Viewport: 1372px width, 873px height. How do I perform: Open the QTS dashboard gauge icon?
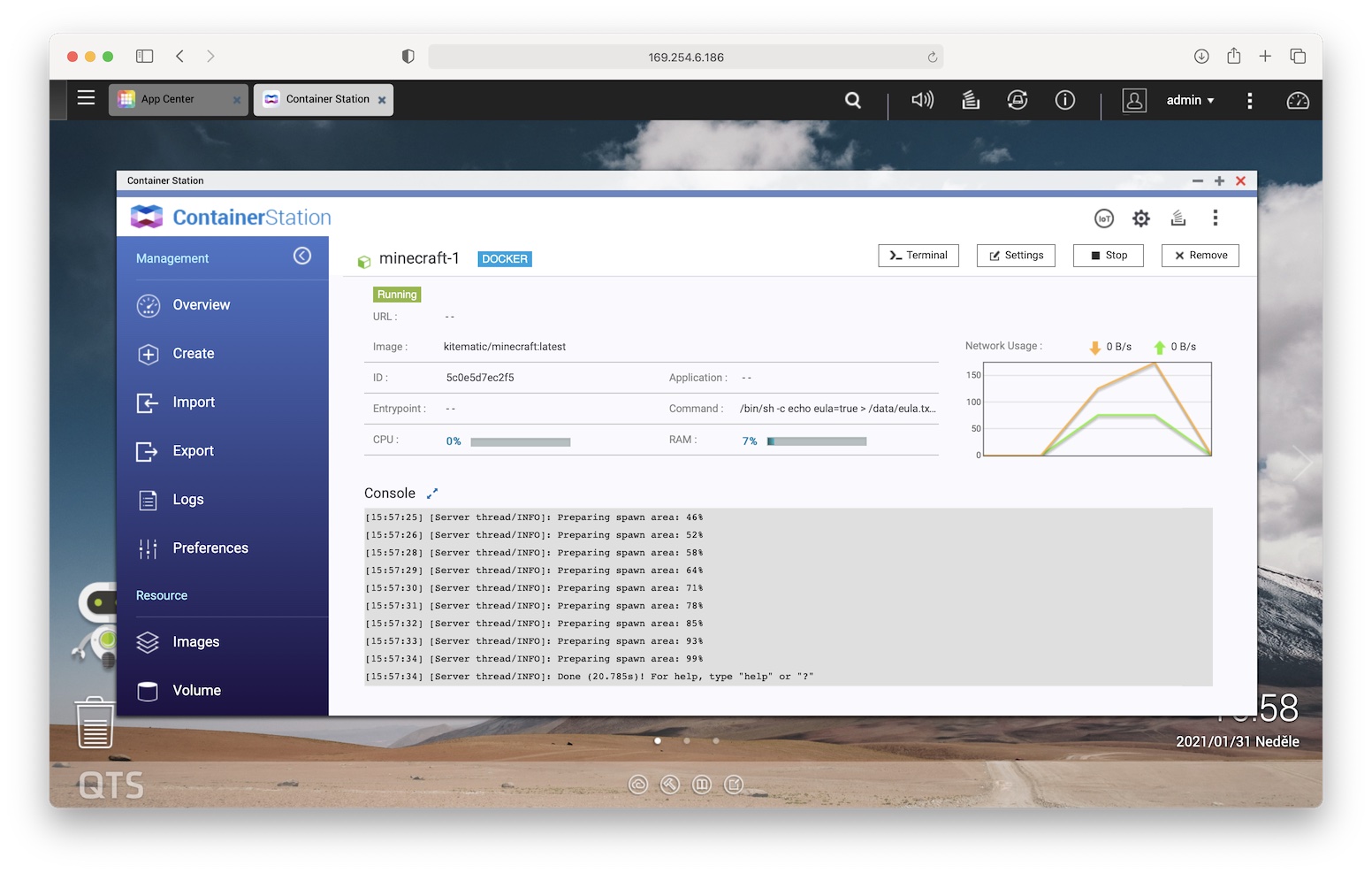tap(1297, 101)
